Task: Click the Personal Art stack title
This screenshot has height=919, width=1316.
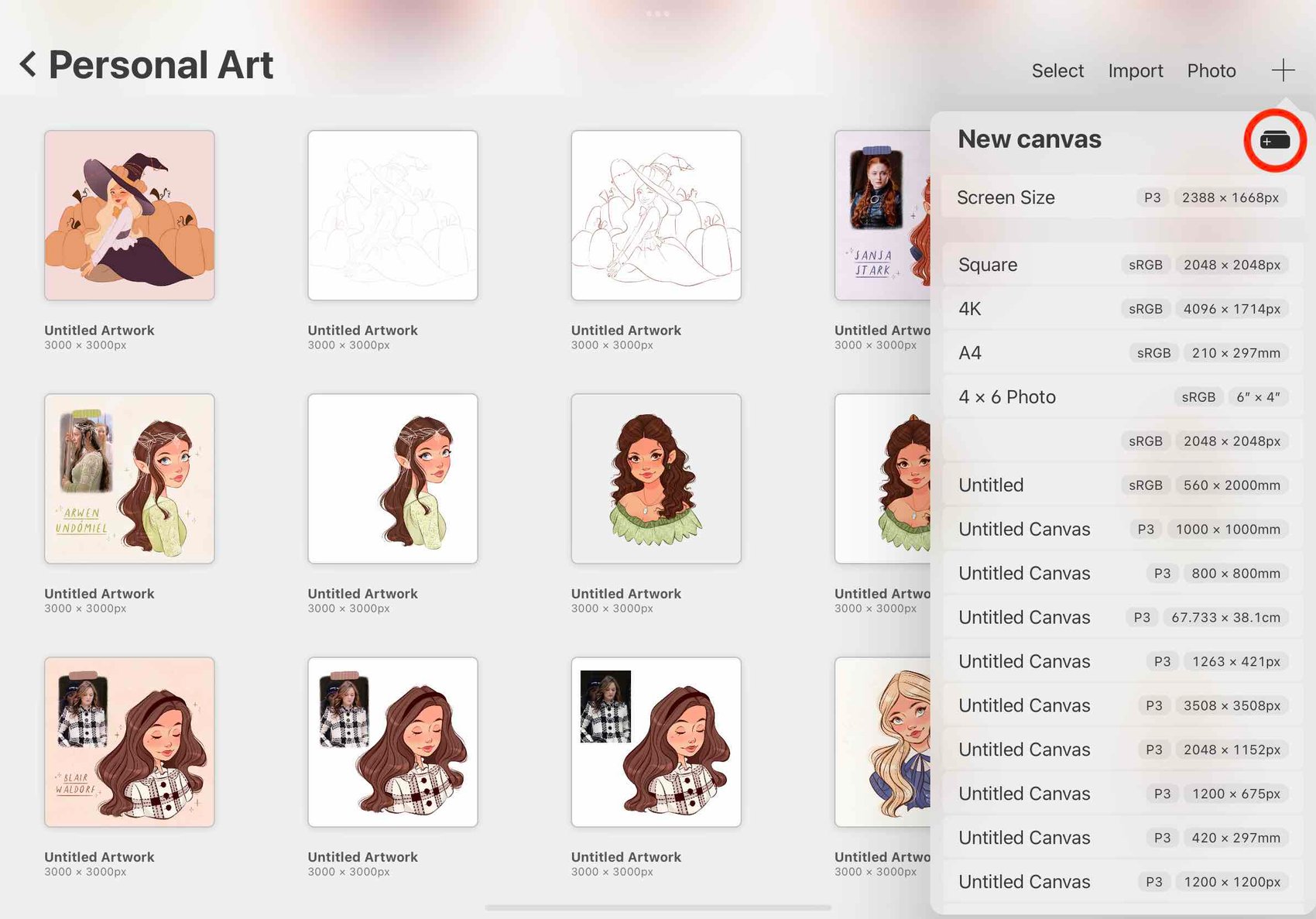Action: 161,64
